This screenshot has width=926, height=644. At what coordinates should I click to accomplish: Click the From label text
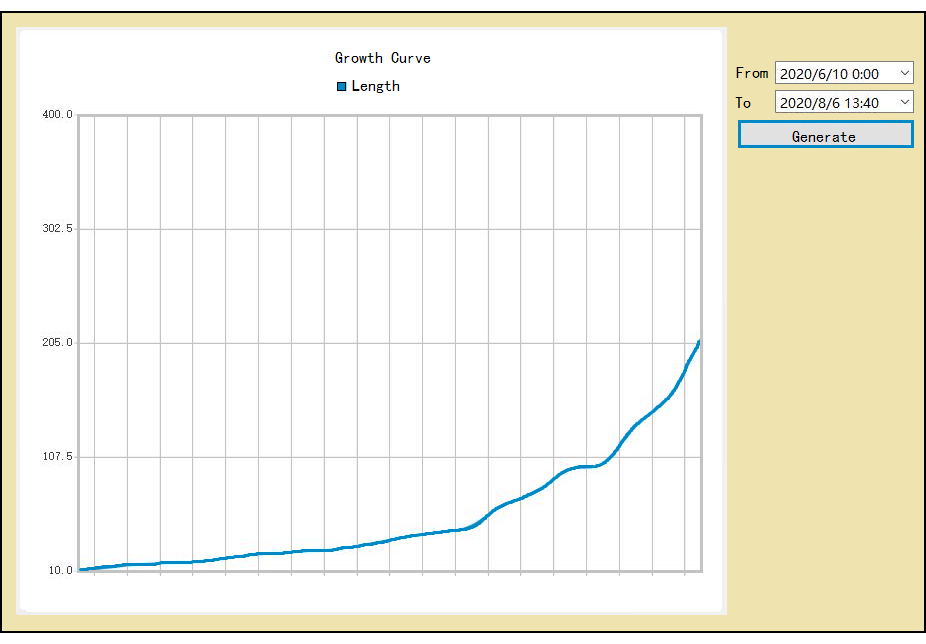(x=751, y=73)
